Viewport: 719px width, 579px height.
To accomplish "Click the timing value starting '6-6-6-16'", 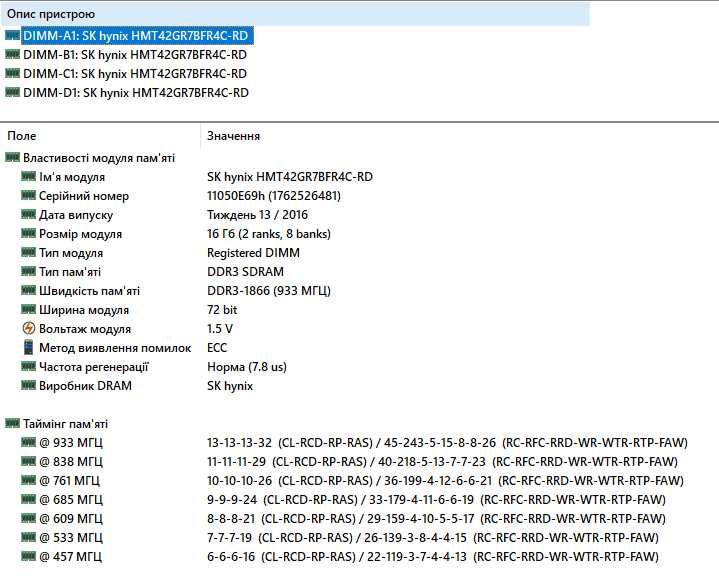I will [x=433, y=557].
